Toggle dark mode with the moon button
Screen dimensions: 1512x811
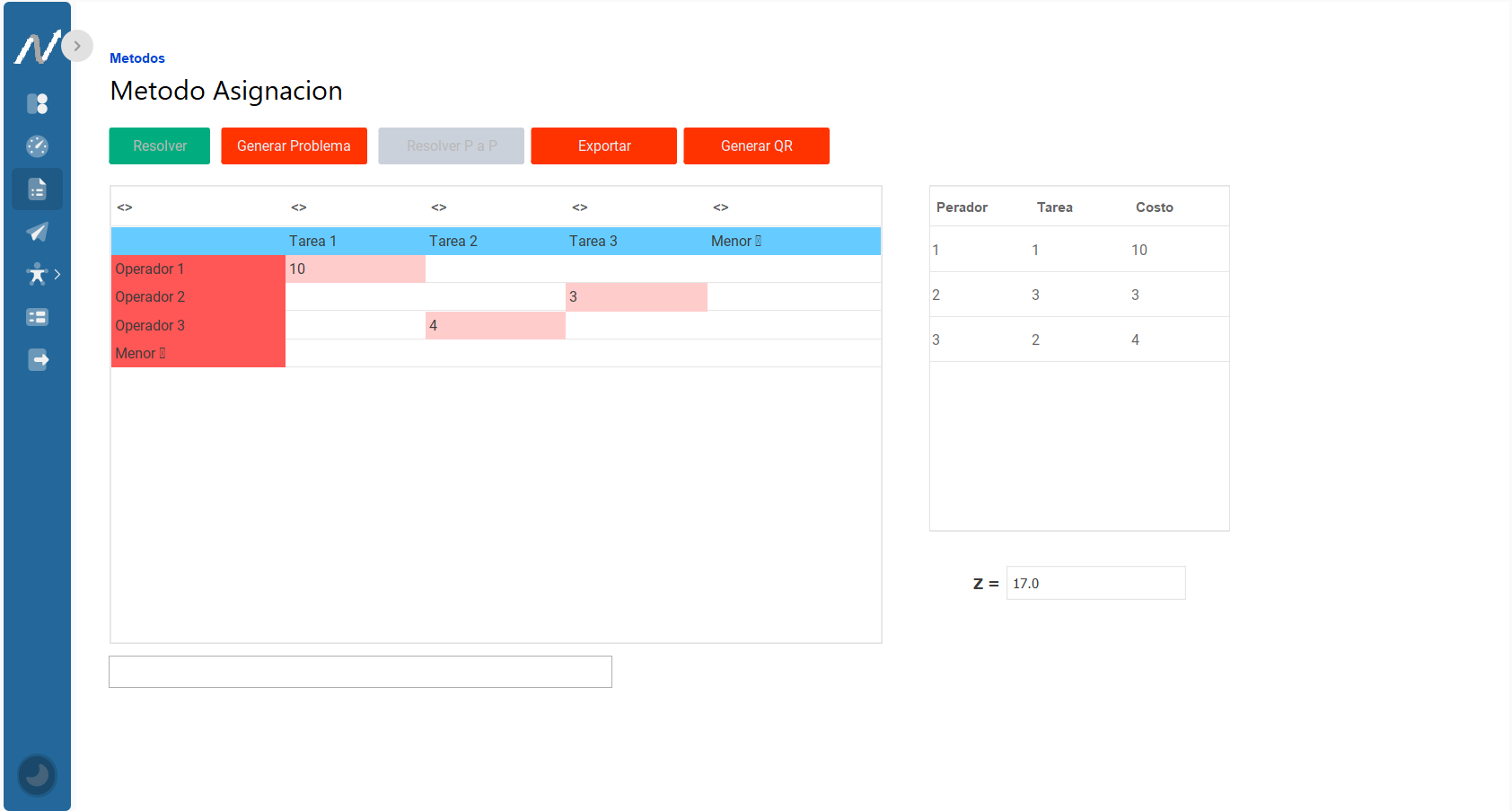tap(37, 774)
